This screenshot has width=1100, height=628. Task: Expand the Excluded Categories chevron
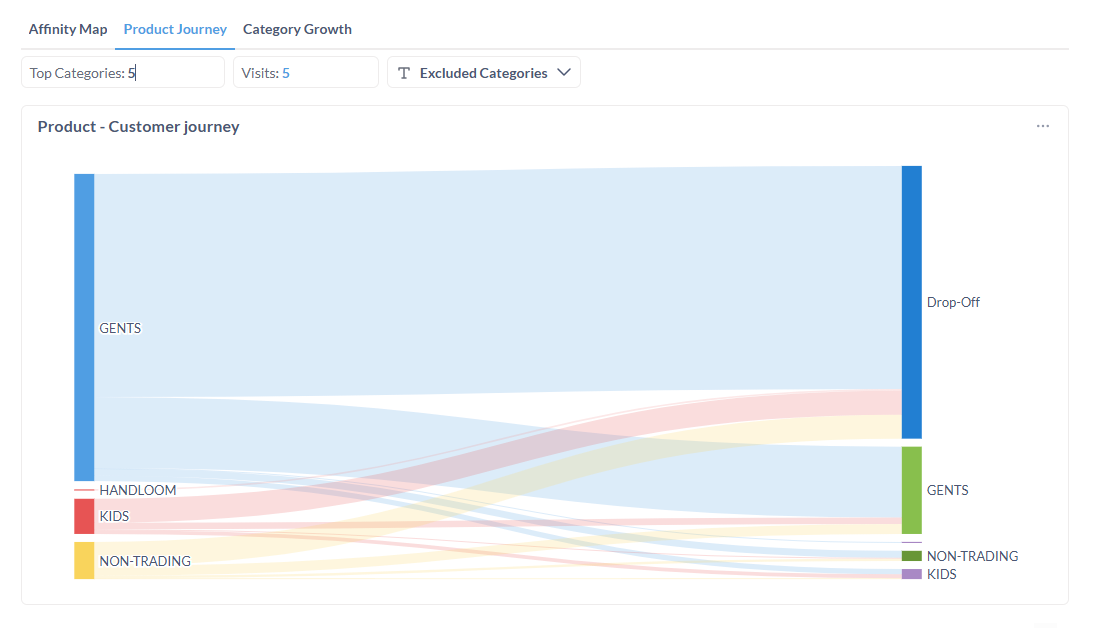(x=564, y=73)
